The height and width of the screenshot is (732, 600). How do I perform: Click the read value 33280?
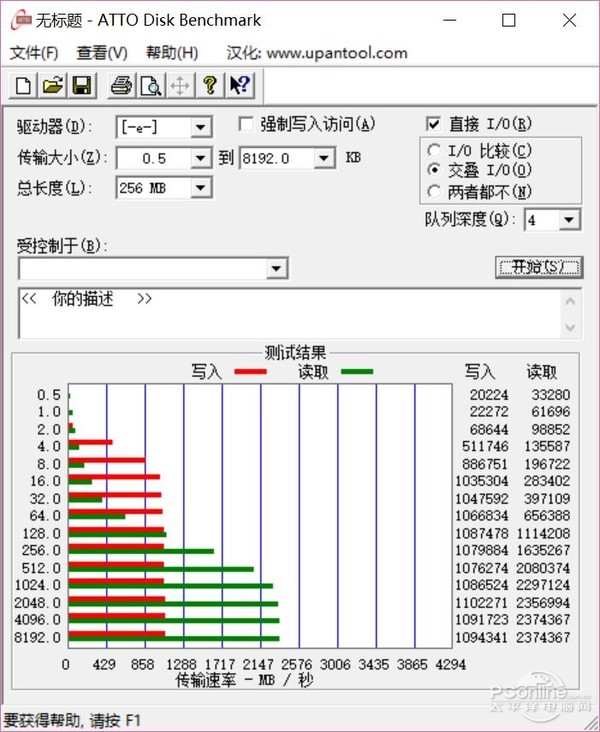(551, 394)
